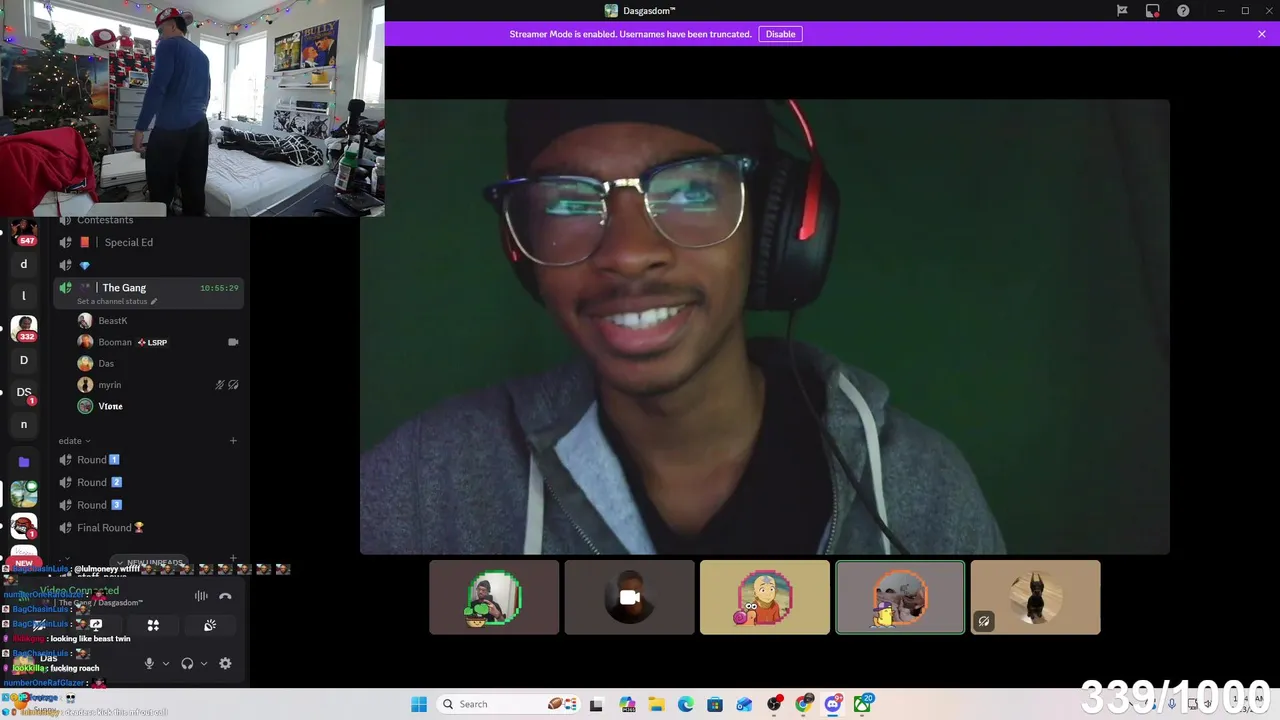
Task: Create a channel in the edate category
Action: point(233,441)
